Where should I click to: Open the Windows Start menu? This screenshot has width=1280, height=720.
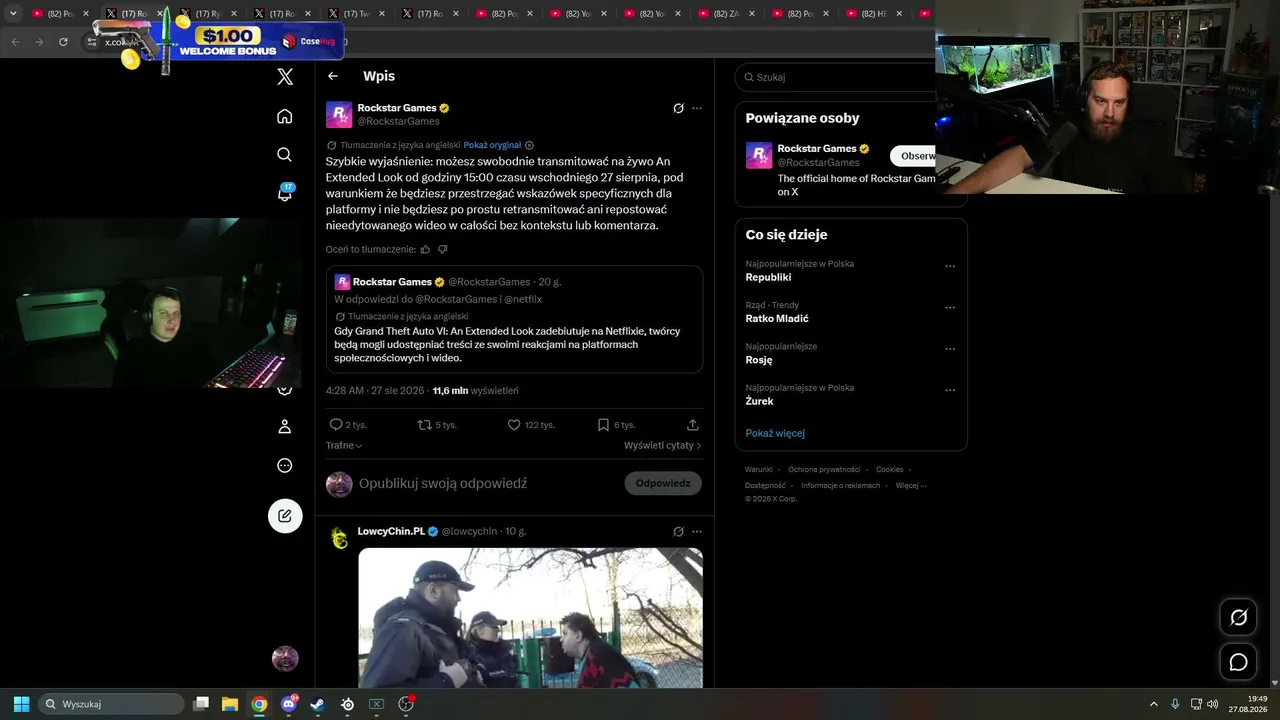click(x=21, y=704)
